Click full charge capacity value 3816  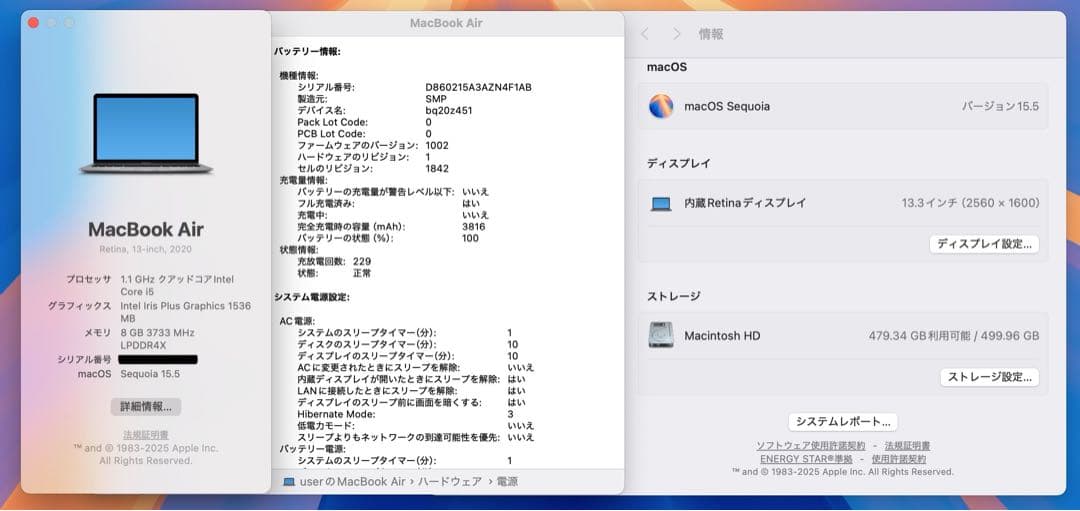(473, 227)
